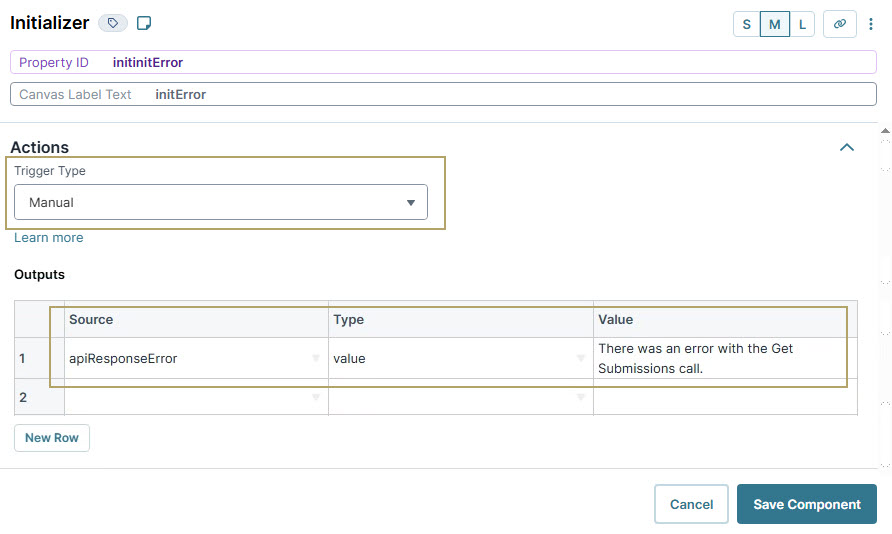Click the Property ID field
Viewport: 892px width, 534px height.
(443, 62)
